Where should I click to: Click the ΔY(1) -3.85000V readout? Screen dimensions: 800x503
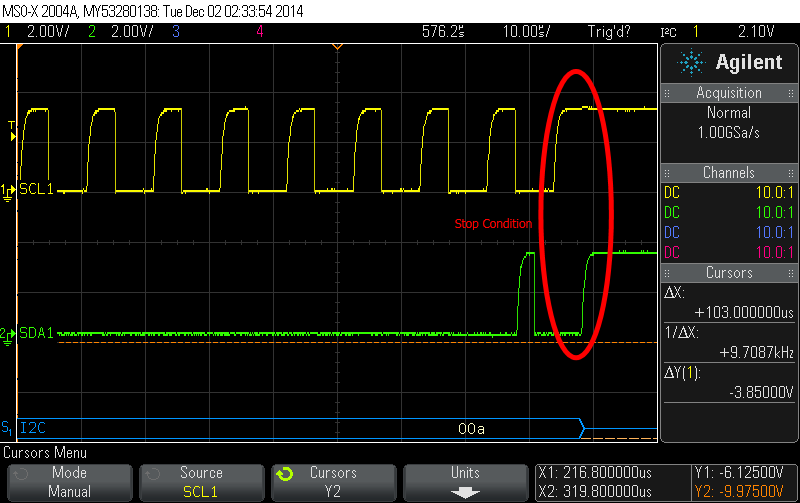729,382
